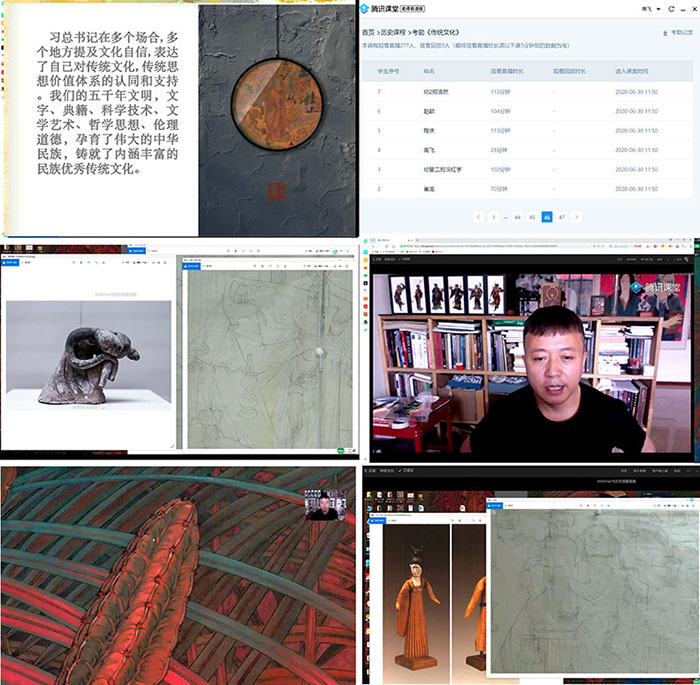Image resolution: width=700 pixels, height=685 pixels.
Task: Click the blue button in middle sketch viewer toolbar
Action: pyautogui.click(x=192, y=266)
